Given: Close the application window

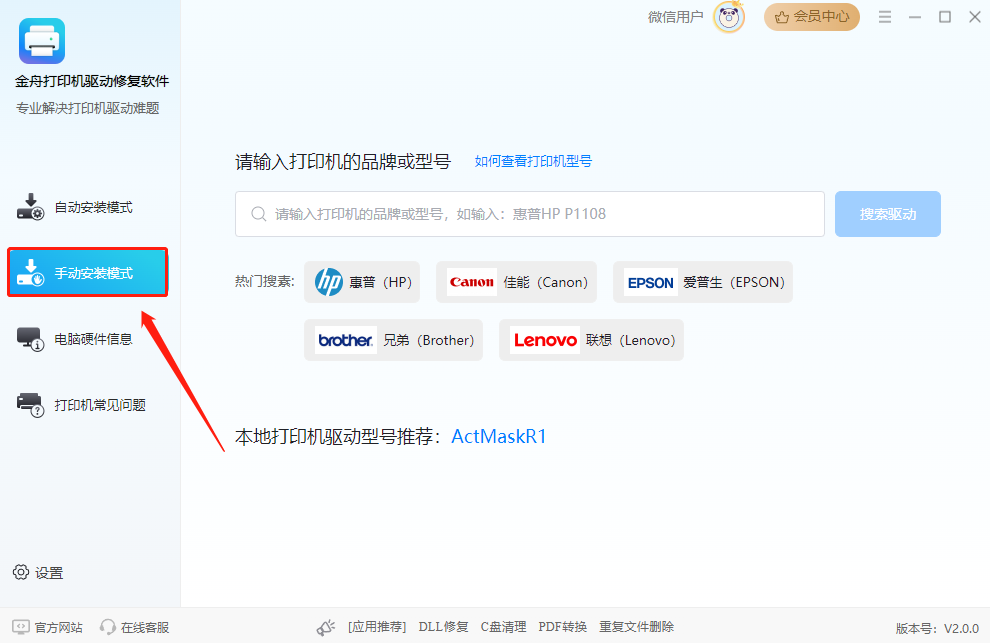Looking at the screenshot, I should pyautogui.click(x=975, y=17).
